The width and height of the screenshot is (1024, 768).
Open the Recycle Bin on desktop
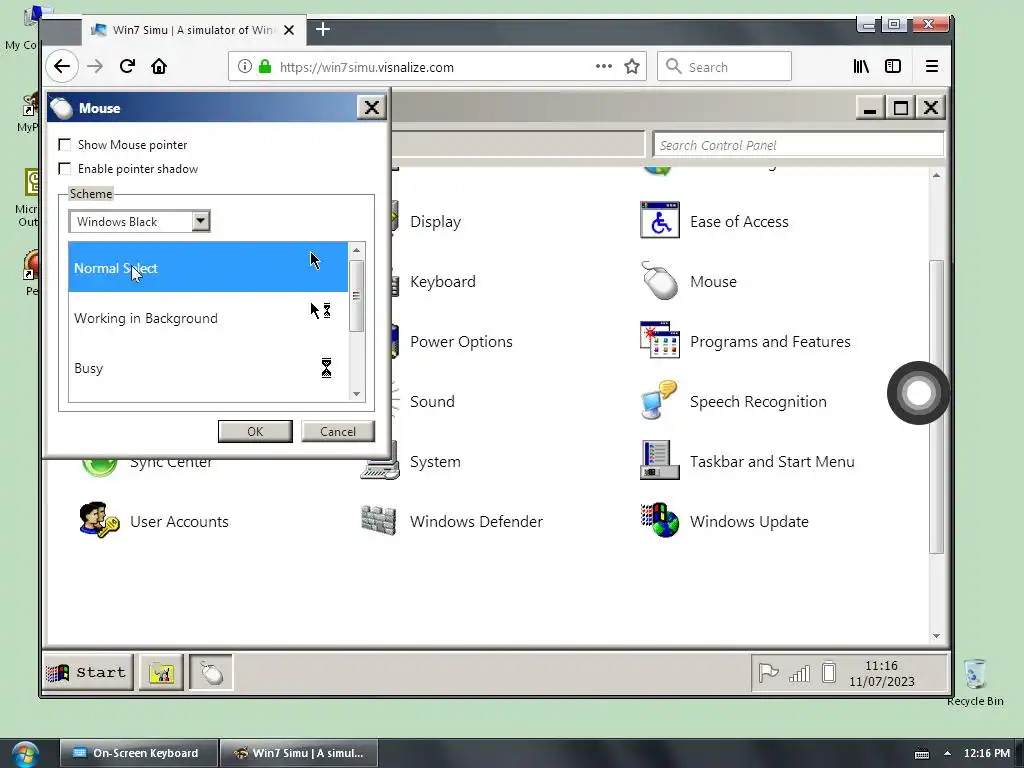click(975, 682)
